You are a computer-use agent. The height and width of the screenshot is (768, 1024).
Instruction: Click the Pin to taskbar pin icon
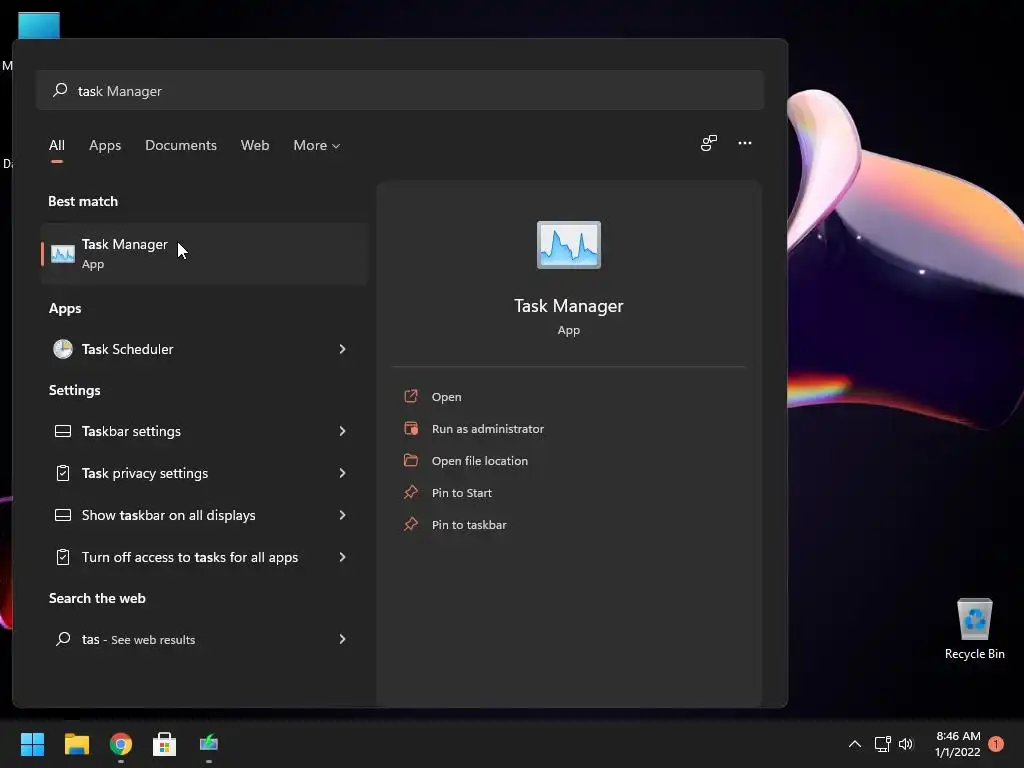click(x=411, y=524)
